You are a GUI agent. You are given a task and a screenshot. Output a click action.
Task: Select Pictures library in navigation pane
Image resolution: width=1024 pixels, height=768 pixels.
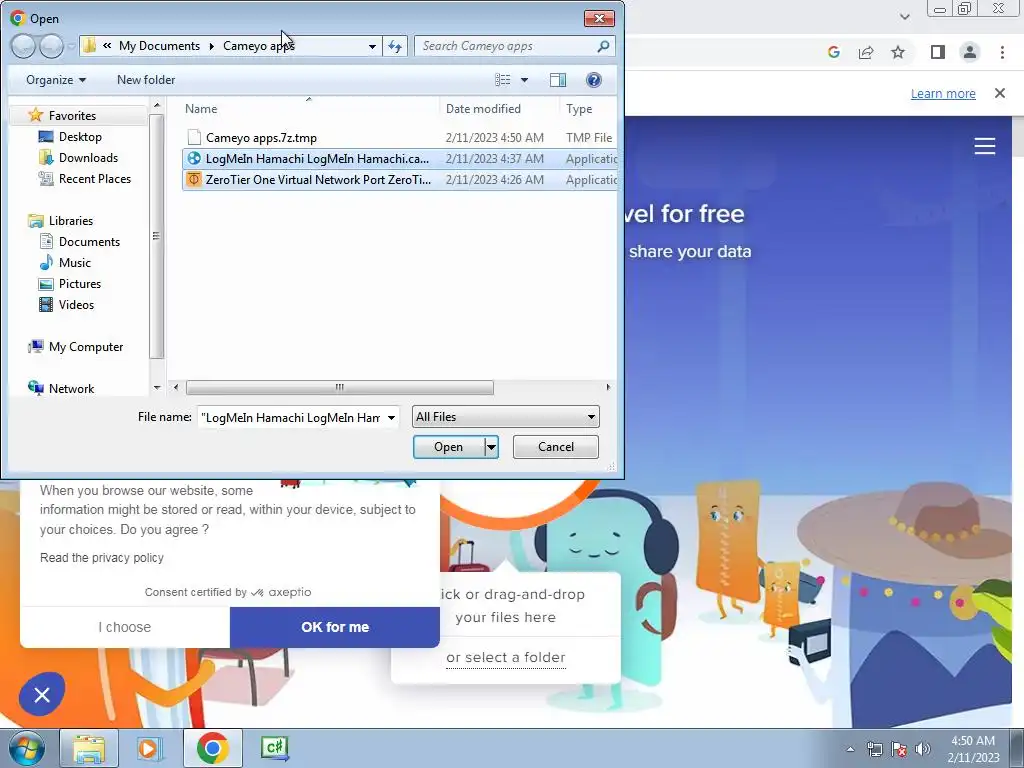80,284
